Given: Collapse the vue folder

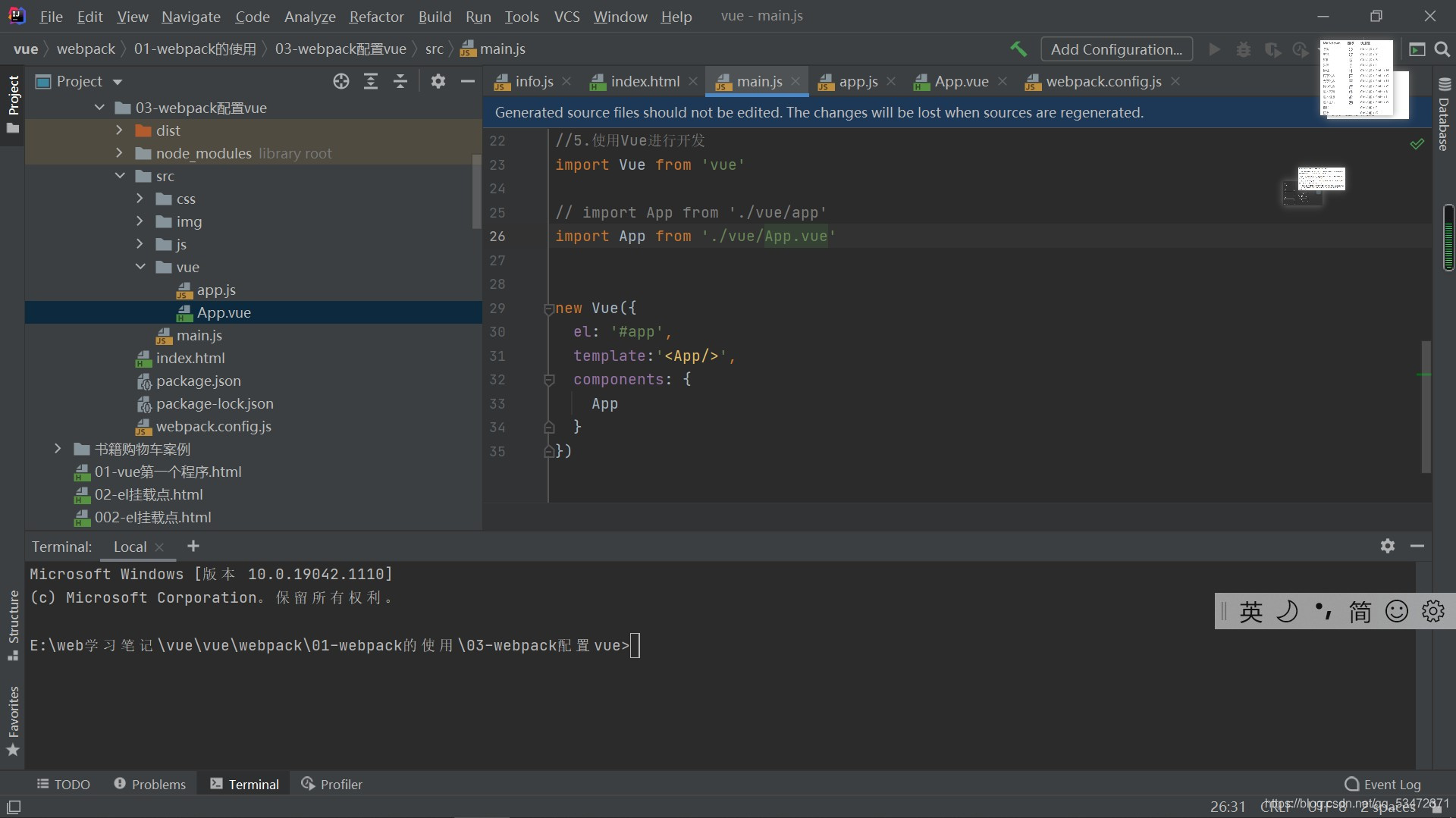Looking at the screenshot, I should [x=140, y=267].
